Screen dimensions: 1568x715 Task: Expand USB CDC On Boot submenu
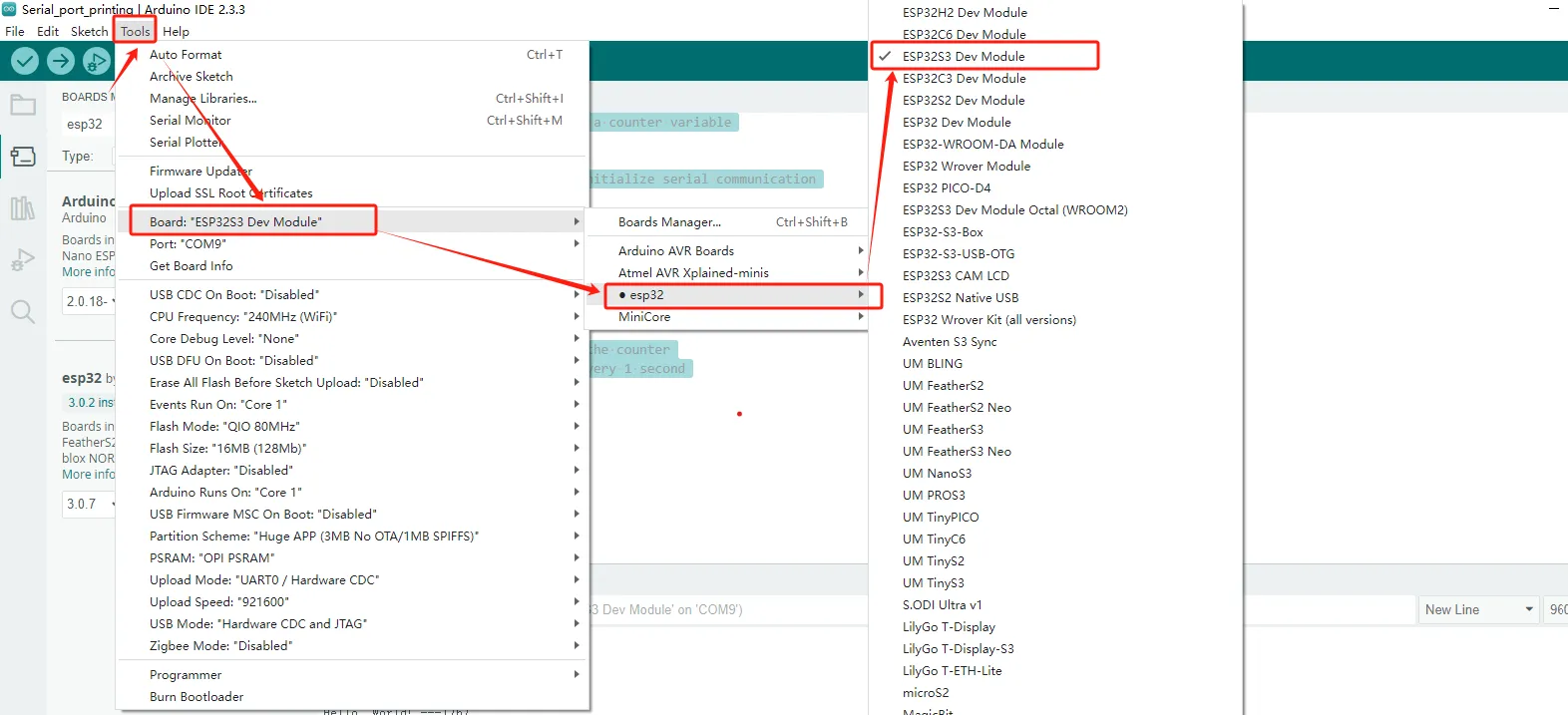353,295
